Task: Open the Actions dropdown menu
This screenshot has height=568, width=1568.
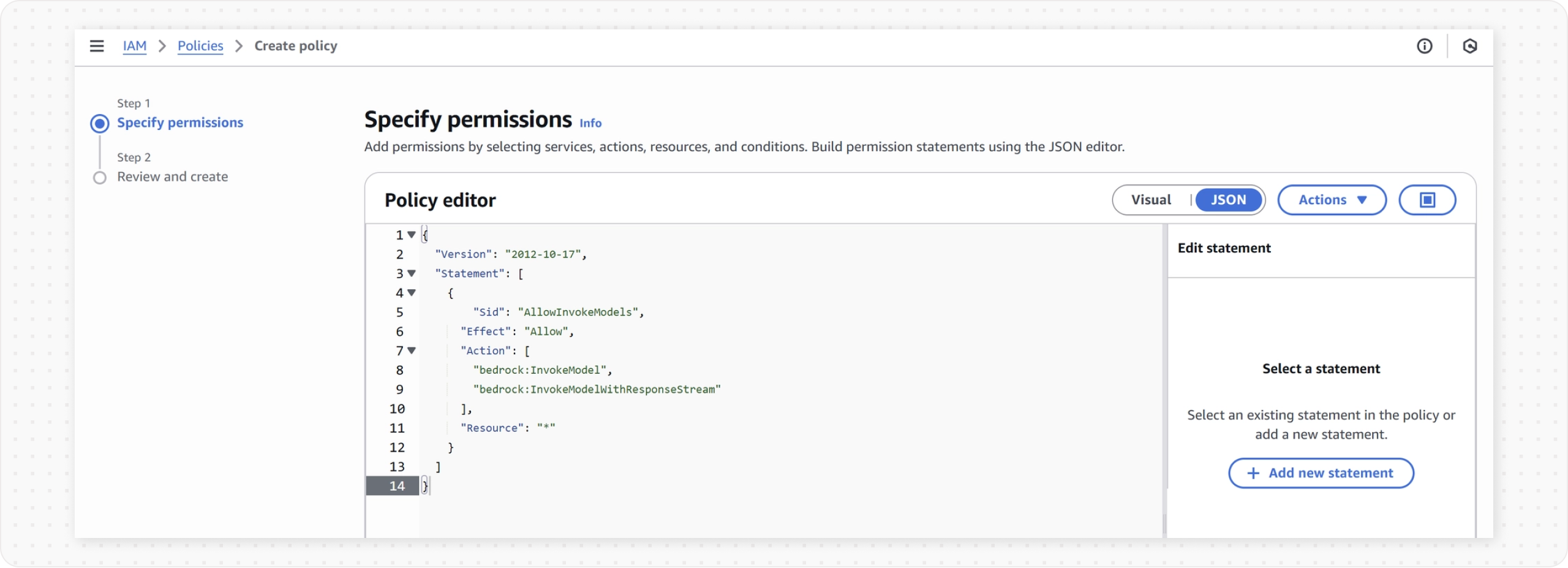Action: coord(1332,200)
